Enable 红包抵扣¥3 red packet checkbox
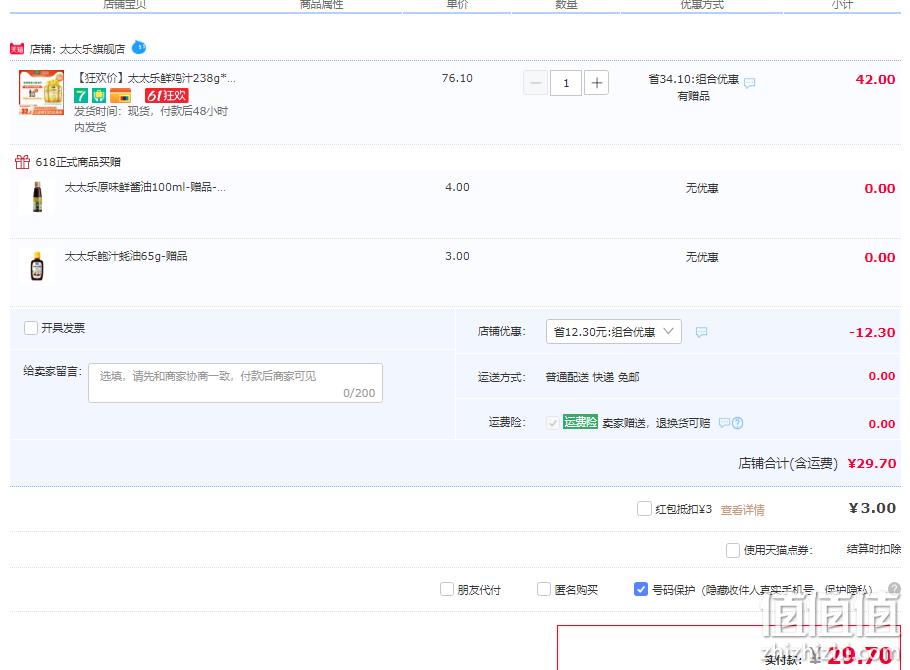The image size is (910, 670). pos(644,509)
